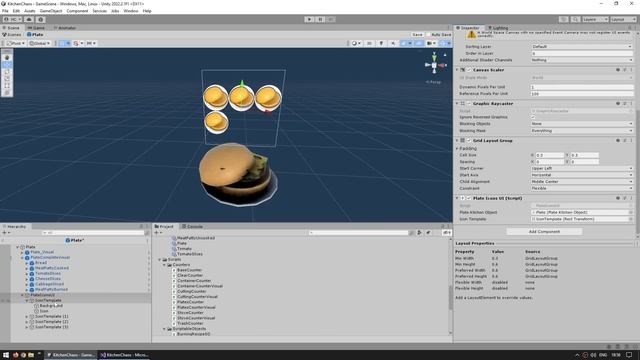This screenshot has width=640, height=360.
Task: Collapse the Canvas Scaler component
Action: (457, 70)
